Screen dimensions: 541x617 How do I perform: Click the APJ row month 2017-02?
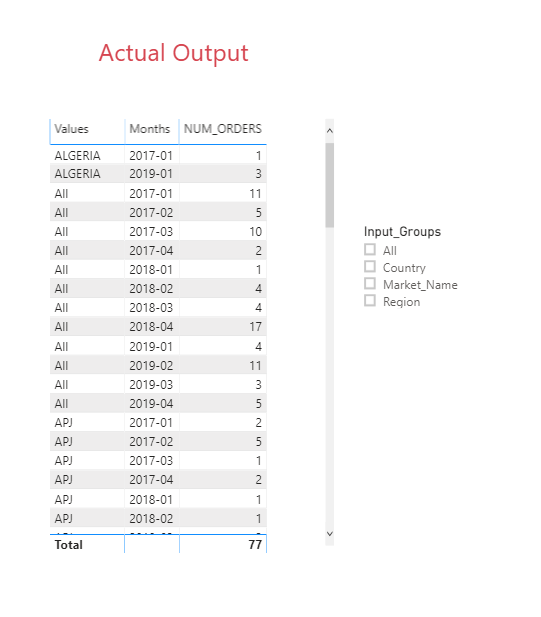point(151,442)
